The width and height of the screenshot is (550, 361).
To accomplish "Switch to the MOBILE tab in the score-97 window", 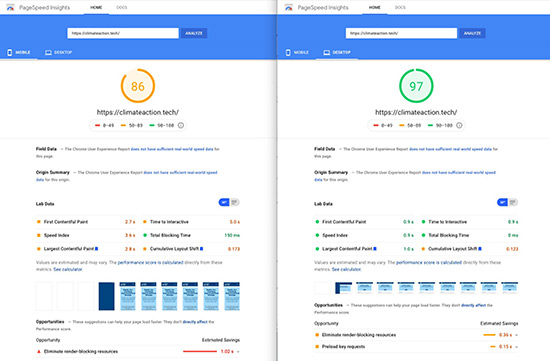I will [297, 52].
